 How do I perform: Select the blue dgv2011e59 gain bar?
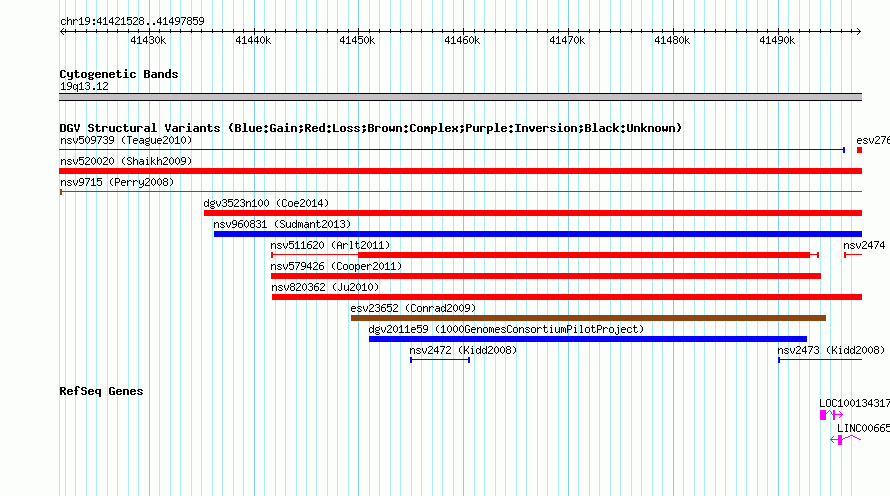pyautogui.click(x=587, y=339)
